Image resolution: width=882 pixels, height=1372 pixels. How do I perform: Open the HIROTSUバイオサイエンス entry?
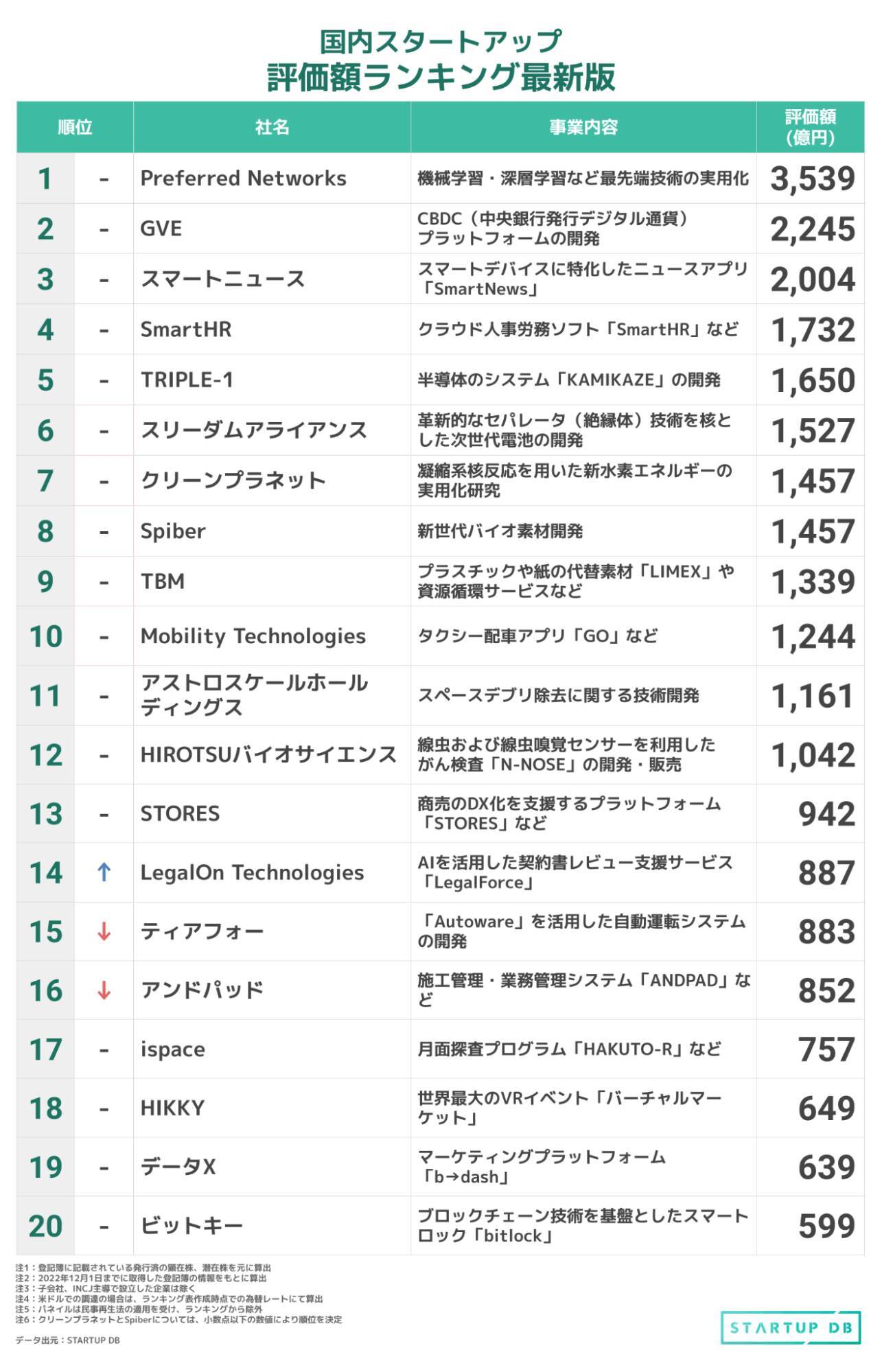pos(268,755)
